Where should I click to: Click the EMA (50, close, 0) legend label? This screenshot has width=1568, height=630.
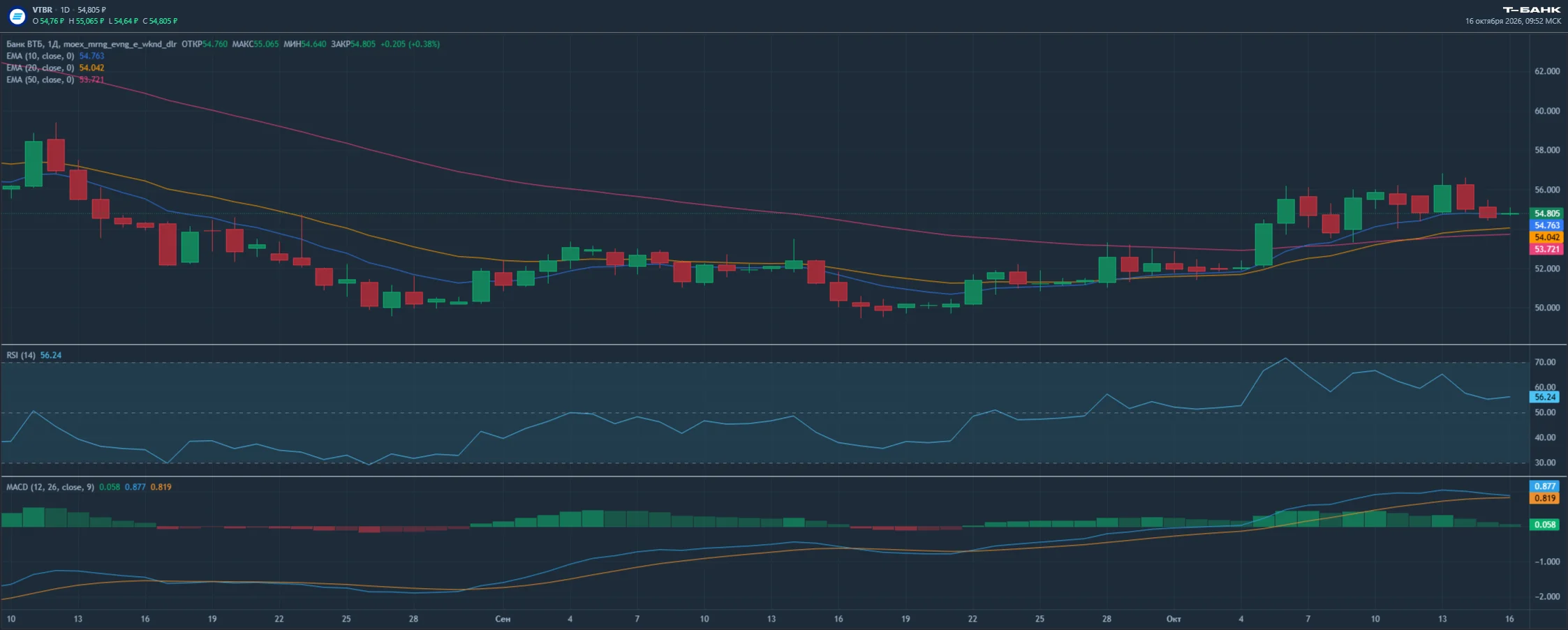click(x=40, y=80)
